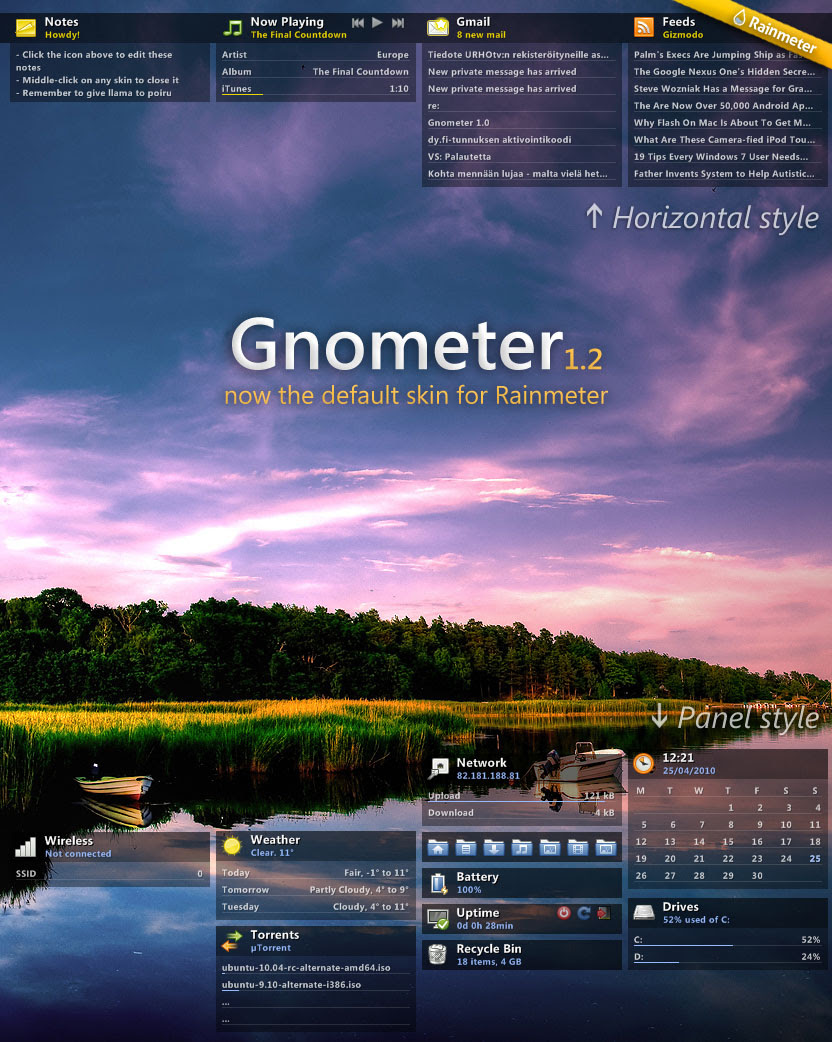
Task: Open 'Kohta mennään lujaa' email
Action: coord(519,173)
